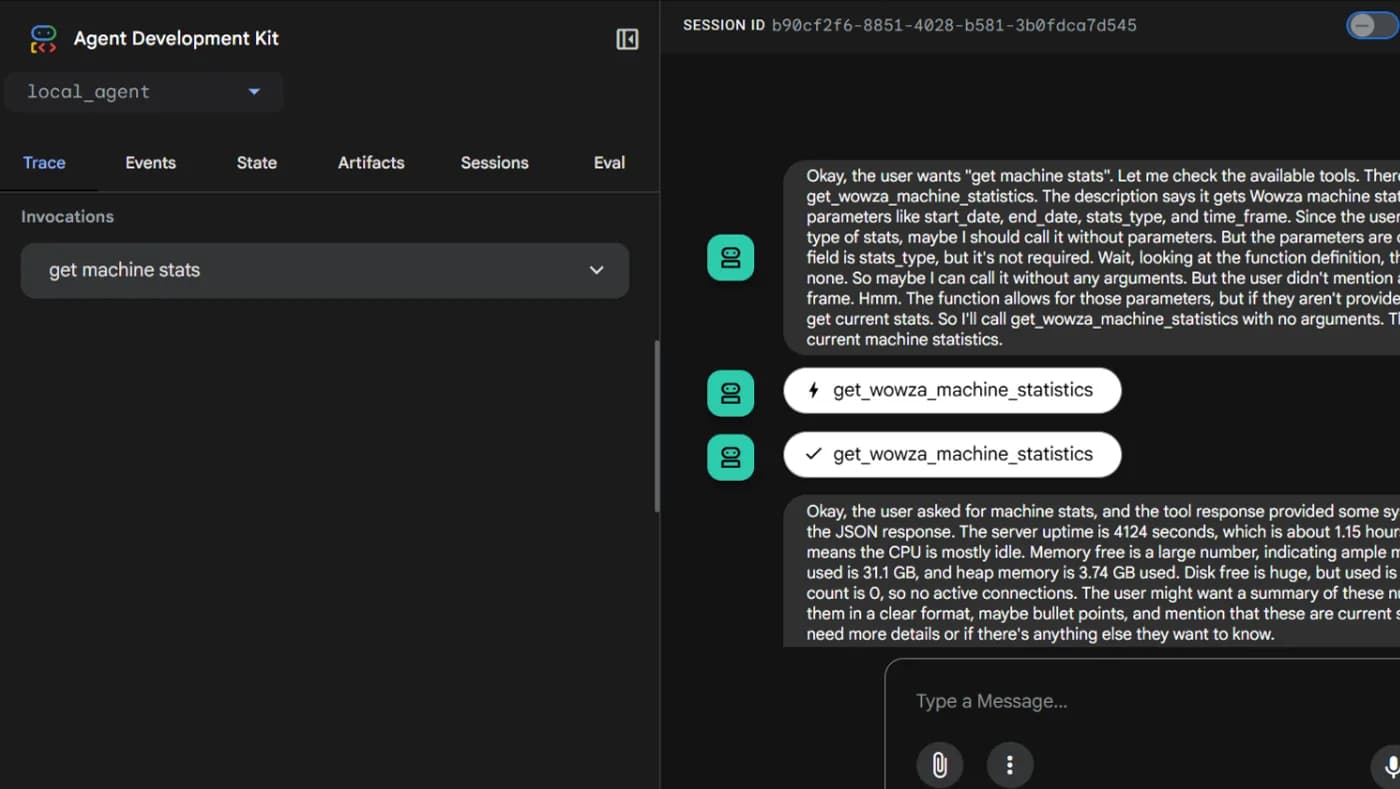Attach a file with the paperclip icon

click(940, 765)
